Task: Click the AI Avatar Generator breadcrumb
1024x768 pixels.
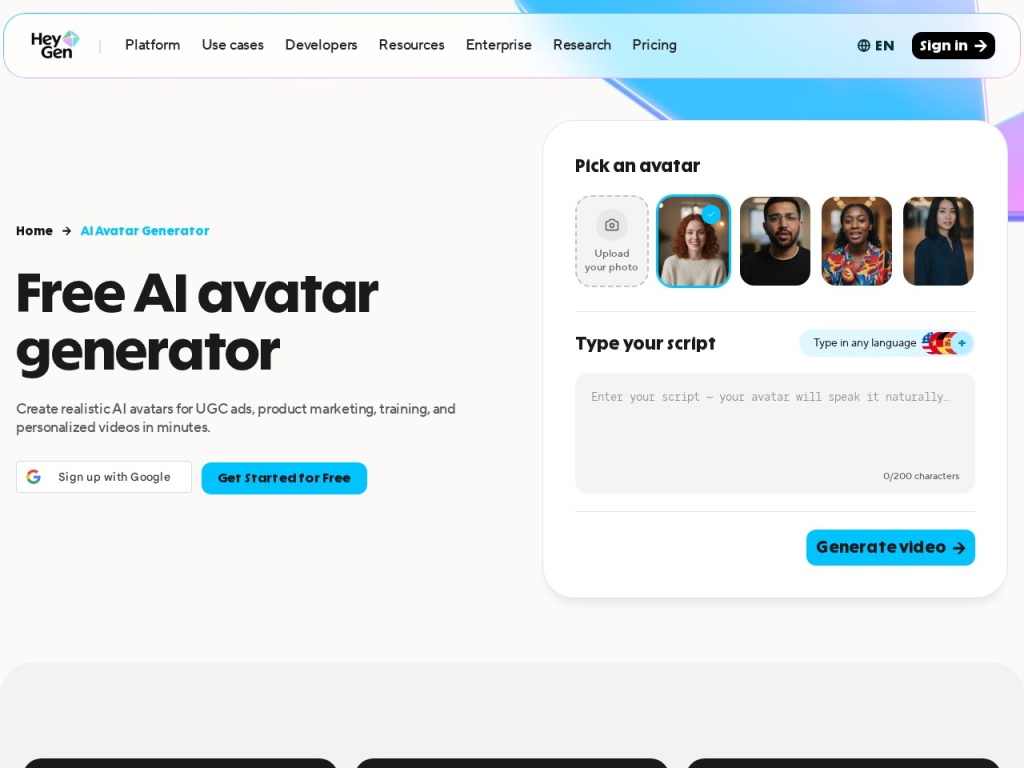Action: coord(145,231)
